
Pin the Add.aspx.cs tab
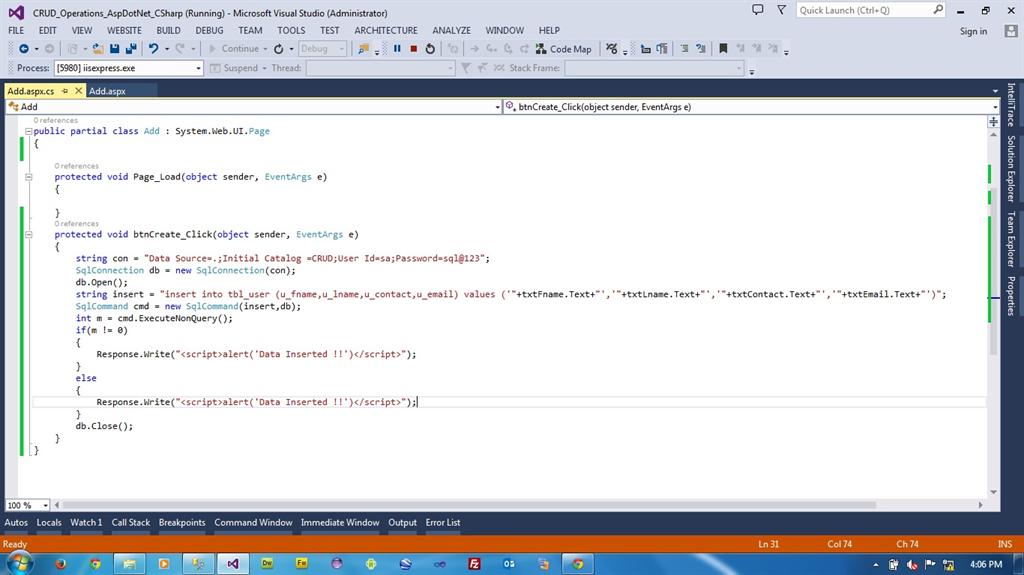coord(65,91)
